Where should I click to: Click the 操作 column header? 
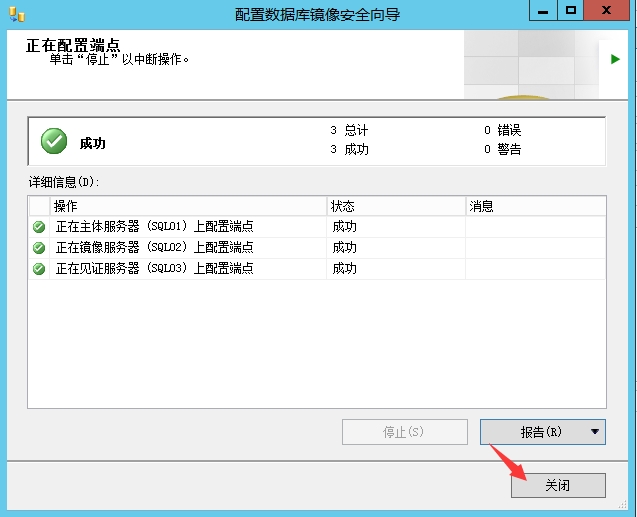(188, 206)
